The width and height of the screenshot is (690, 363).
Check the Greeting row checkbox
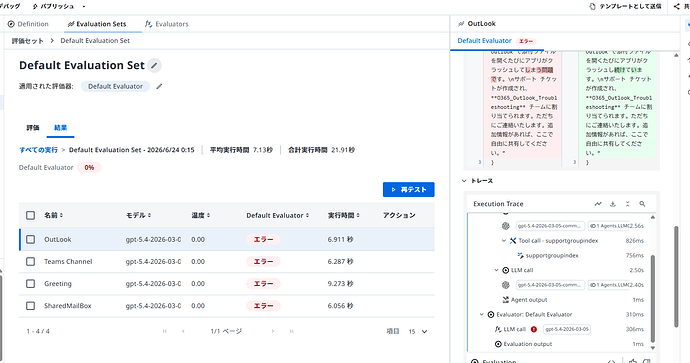pos(30,284)
